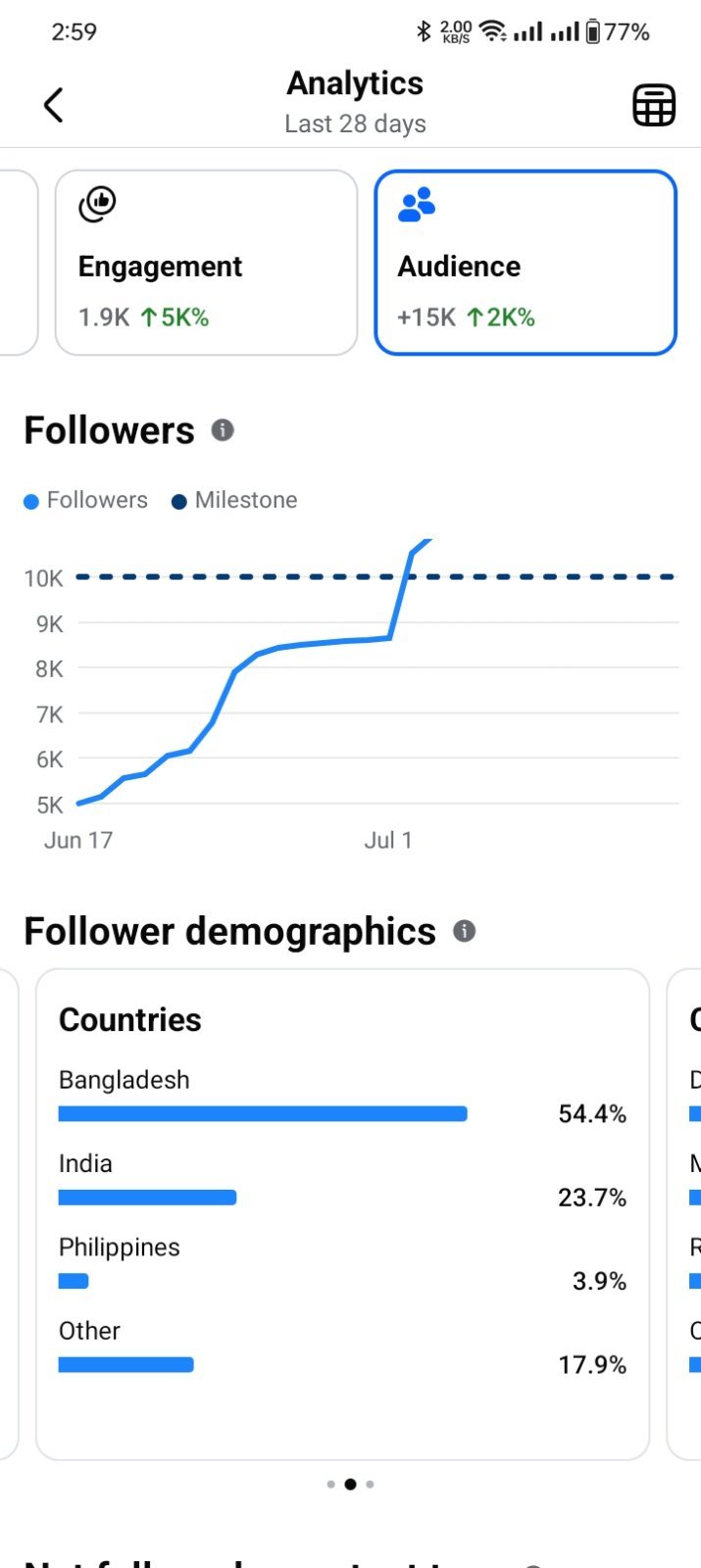Open the table view icon
This screenshot has height=1568, width=701.
(x=654, y=105)
